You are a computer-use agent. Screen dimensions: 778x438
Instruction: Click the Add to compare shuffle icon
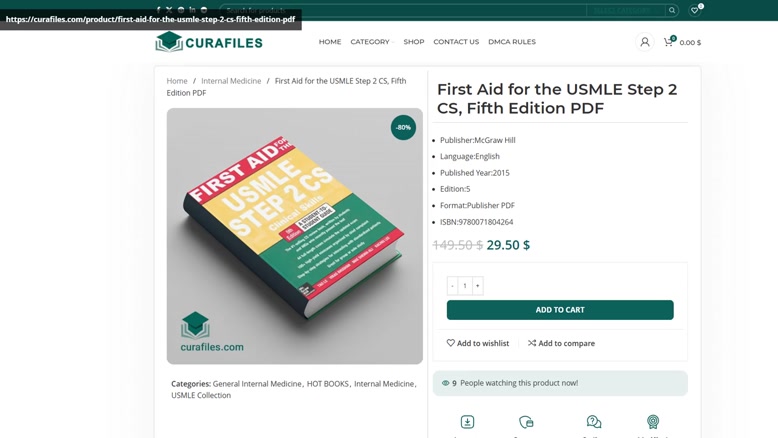coord(532,343)
